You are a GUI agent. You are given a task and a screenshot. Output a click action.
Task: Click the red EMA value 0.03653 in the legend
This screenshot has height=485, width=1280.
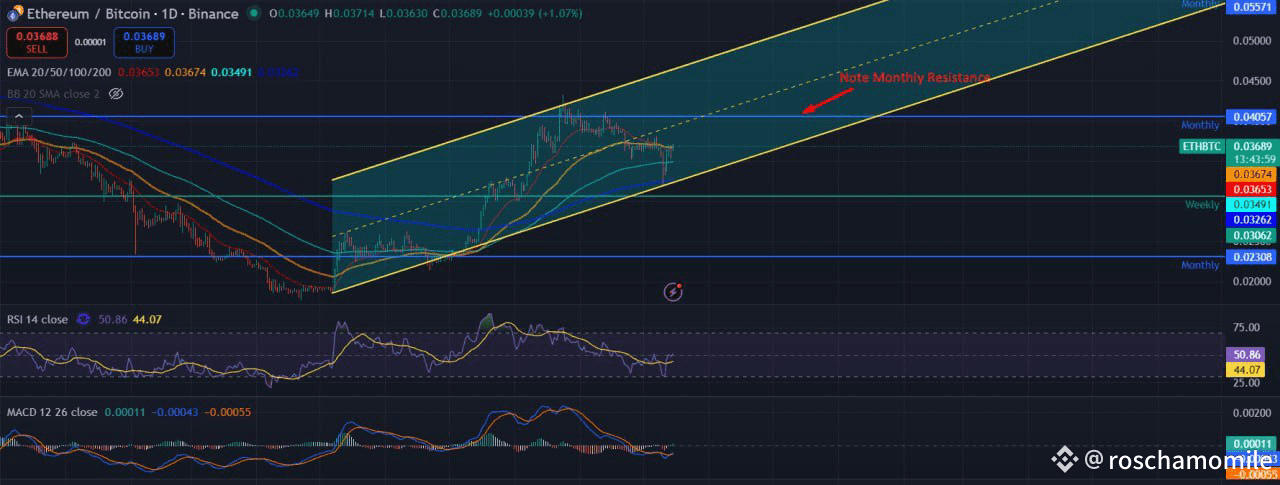click(138, 72)
